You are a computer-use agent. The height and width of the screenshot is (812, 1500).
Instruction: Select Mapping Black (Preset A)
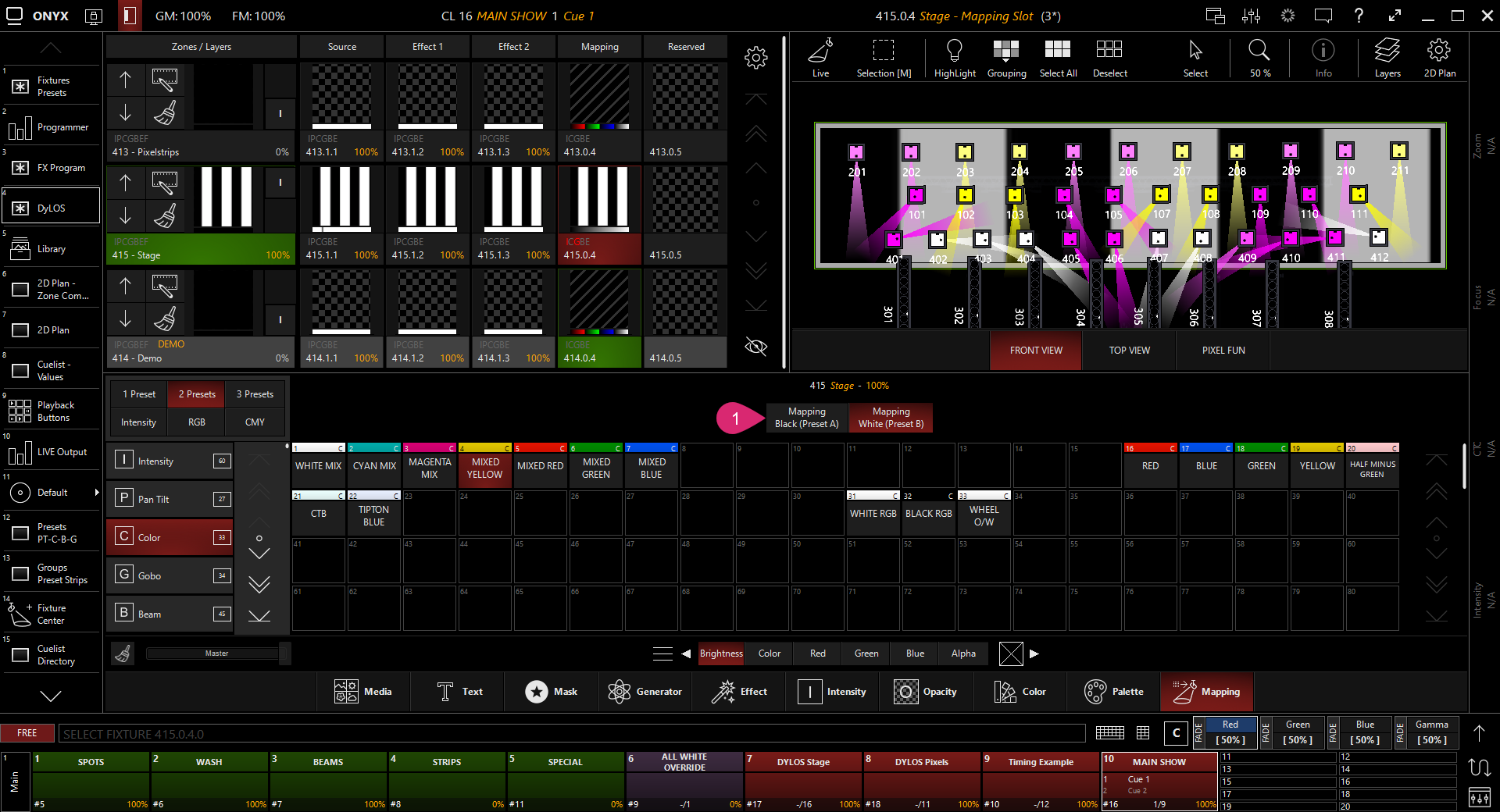(x=807, y=417)
